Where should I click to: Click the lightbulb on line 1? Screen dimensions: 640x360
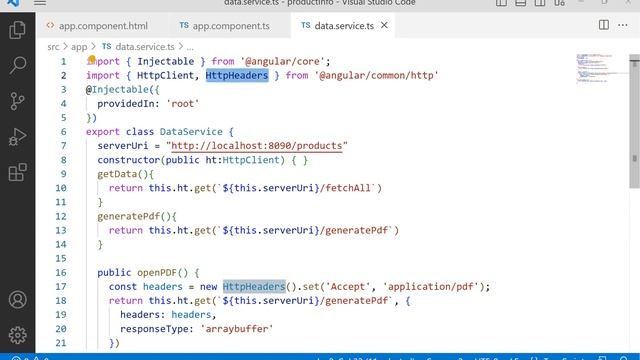click(x=92, y=59)
